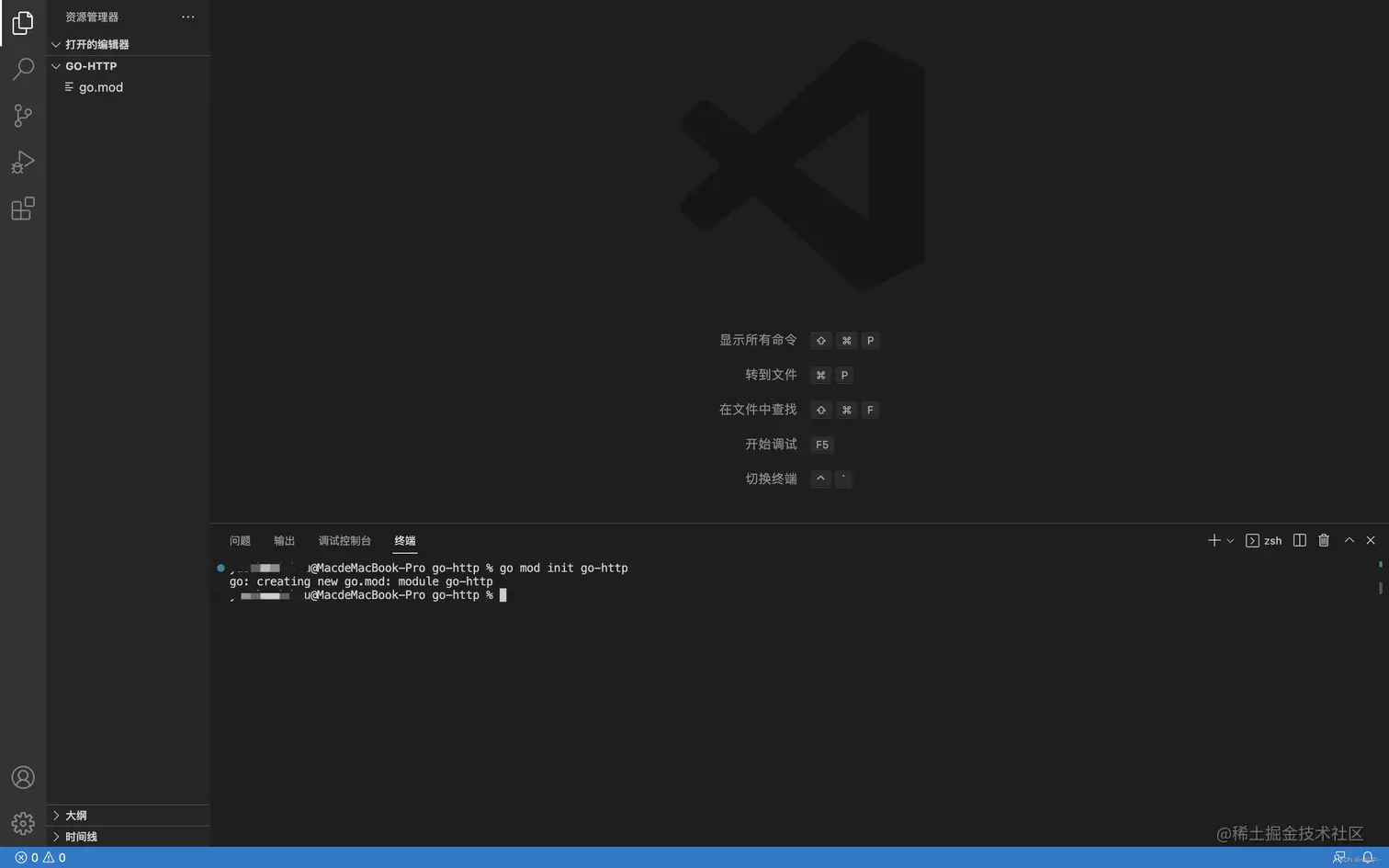Click the 'creating new go.mod' output line
Viewport: 1389px width, 868px height.
pyautogui.click(x=361, y=581)
